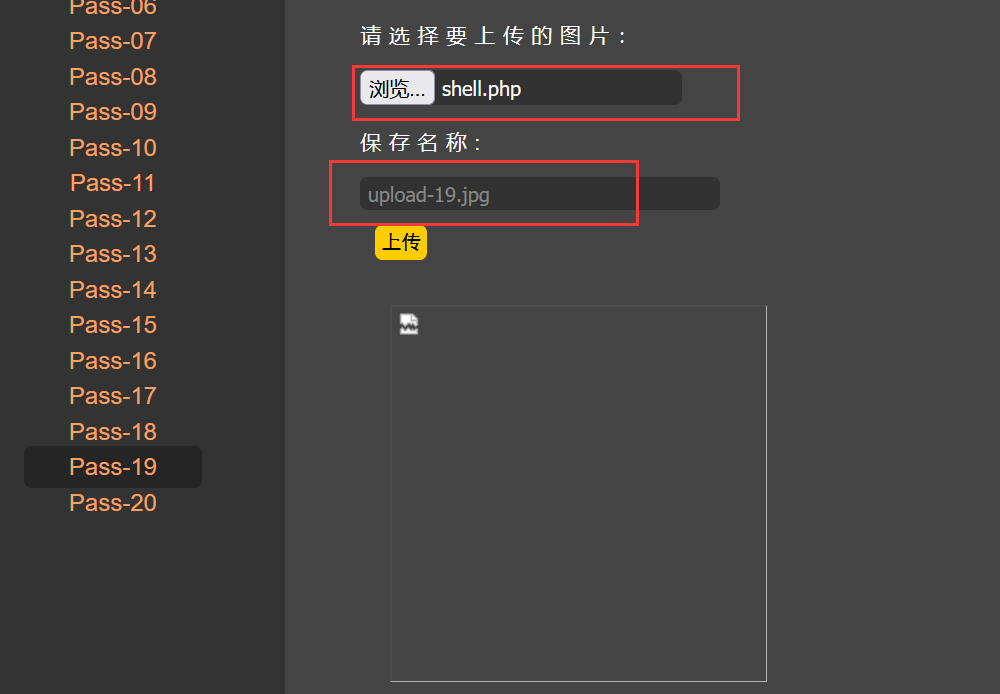Screen dimensions: 1000x694
Task: Click the highlighted Pass-19 item
Action: pyautogui.click(x=113, y=467)
